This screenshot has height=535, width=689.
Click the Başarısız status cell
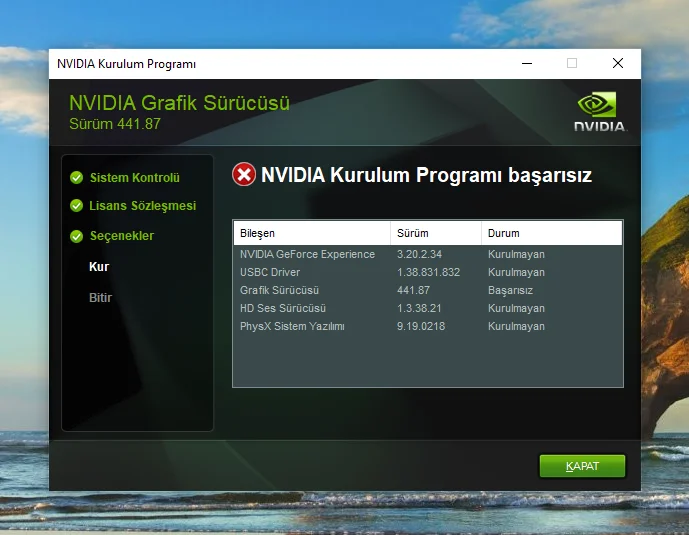tap(510, 290)
